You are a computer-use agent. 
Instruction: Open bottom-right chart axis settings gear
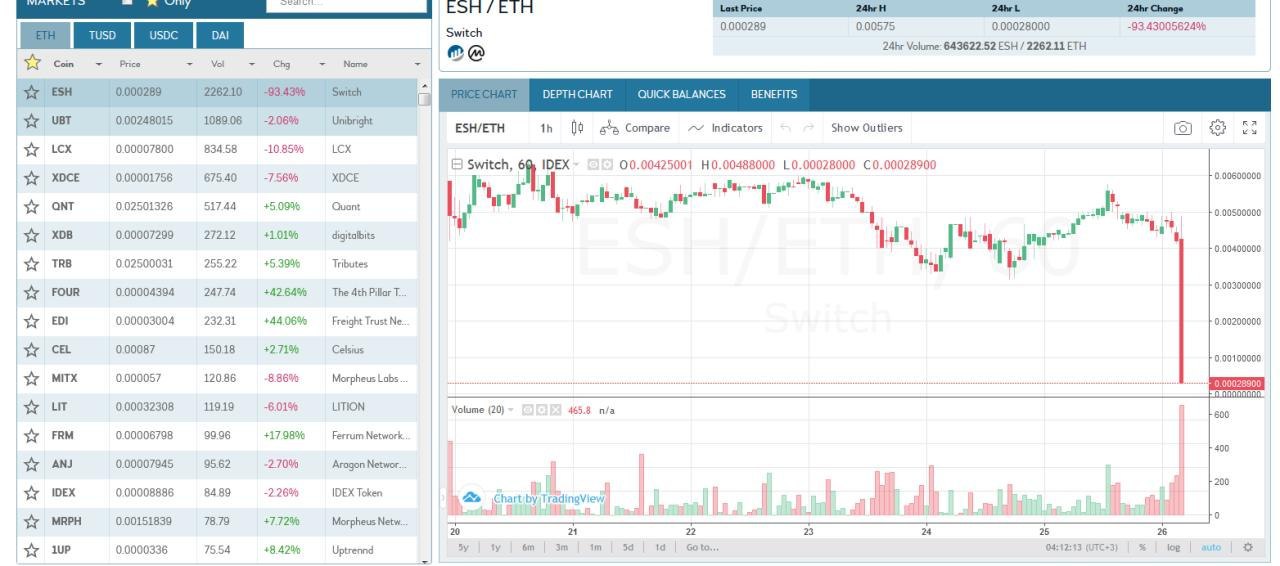click(x=1247, y=547)
